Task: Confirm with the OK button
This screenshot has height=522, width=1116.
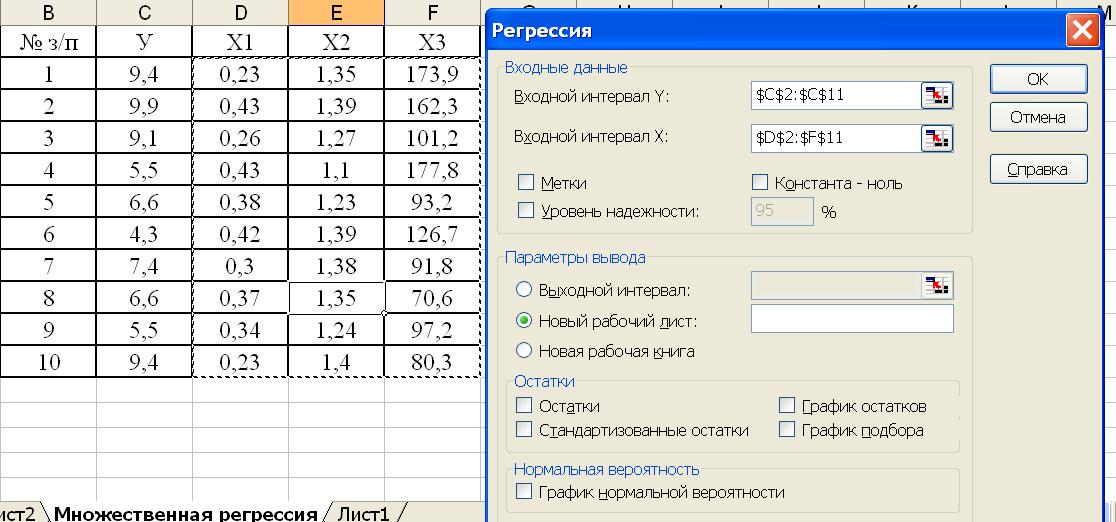Action: pyautogui.click(x=1038, y=79)
